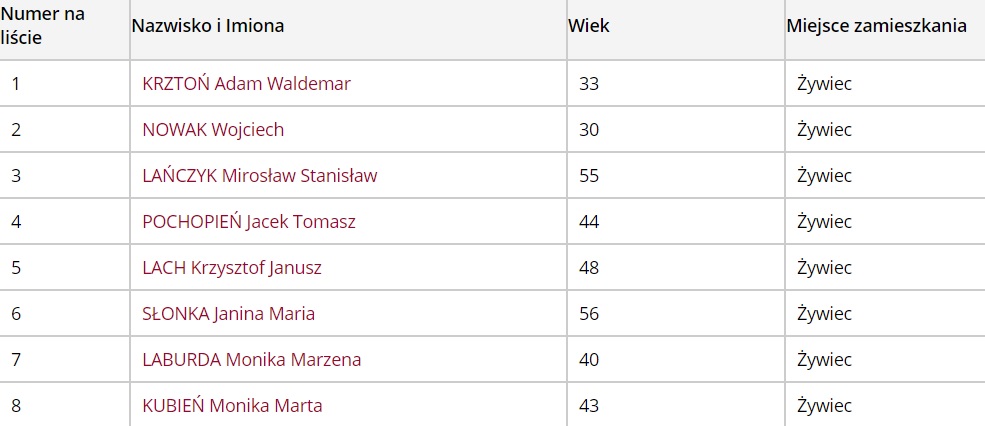
Task: Select list number 6 cell
Action: point(16,314)
